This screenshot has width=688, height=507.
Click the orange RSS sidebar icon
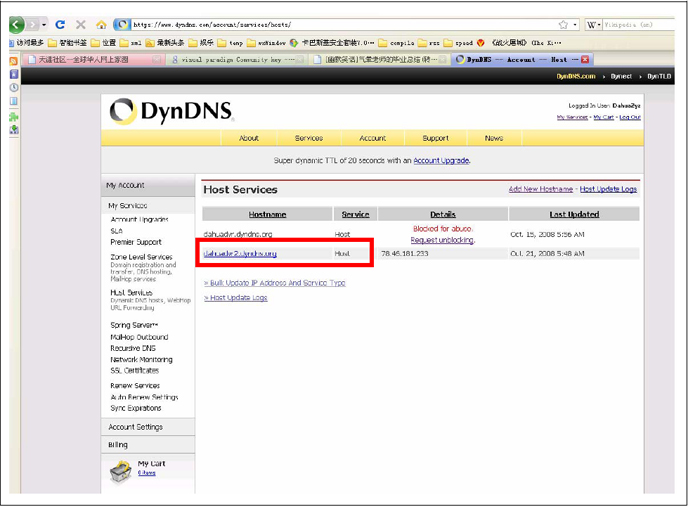14,61
